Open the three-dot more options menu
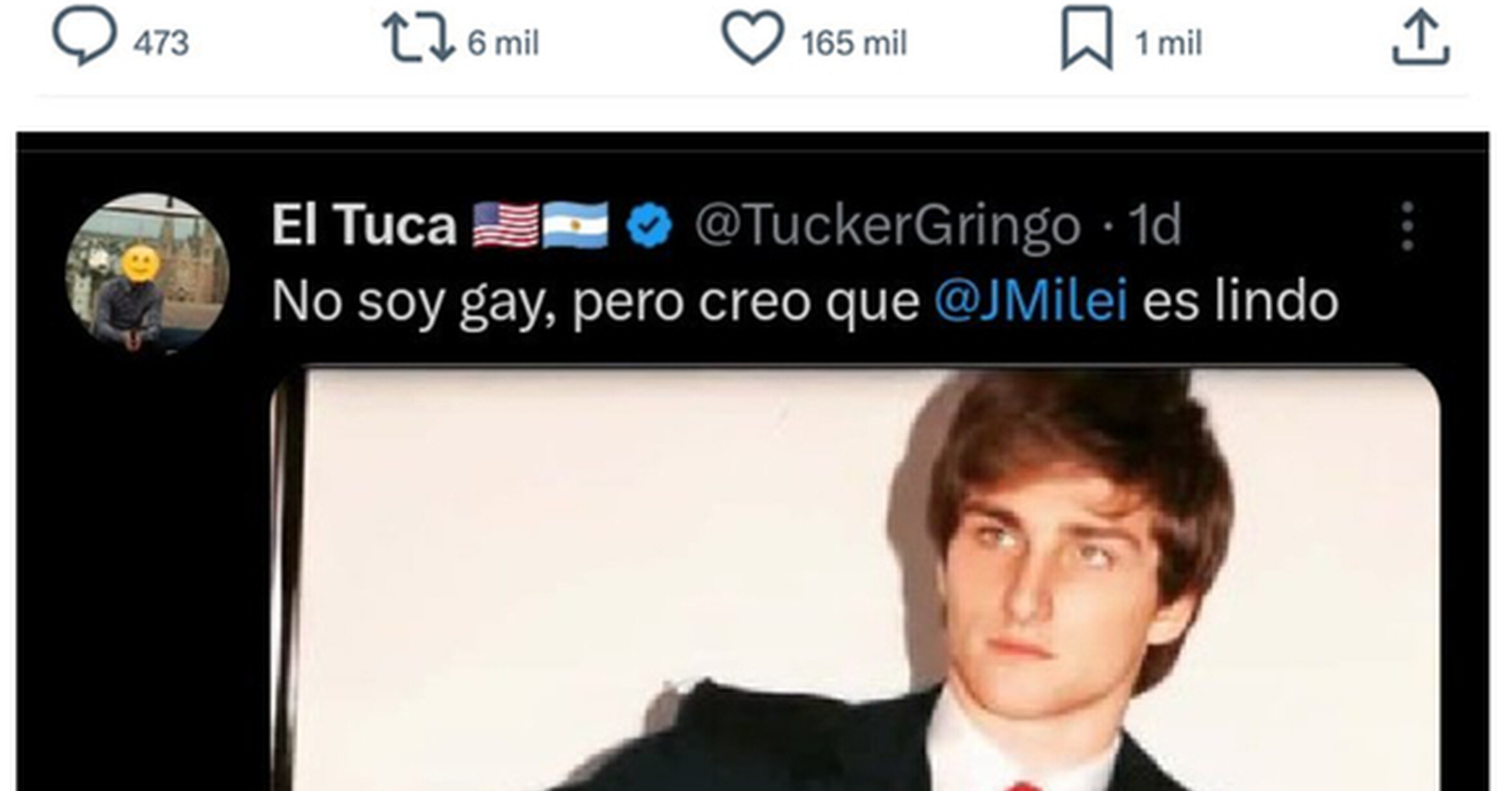Viewport: 1512px width, 791px height. pos(1407,226)
